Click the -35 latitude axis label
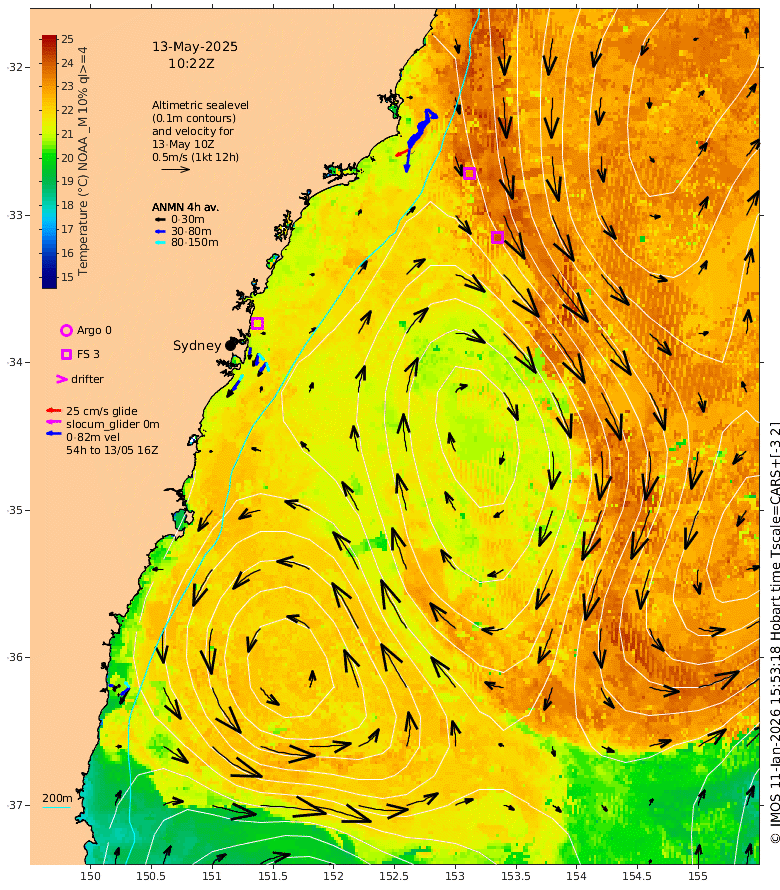The image size is (780, 890). [x=15, y=510]
